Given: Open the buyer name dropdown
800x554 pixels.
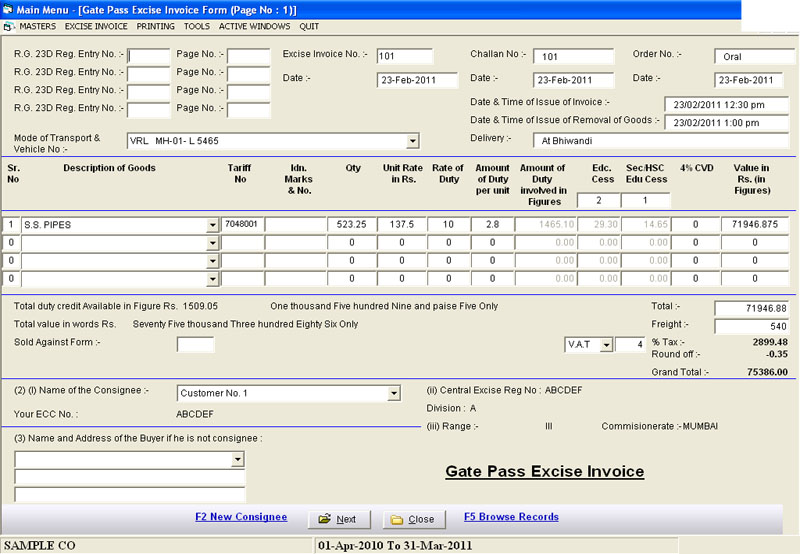Looking at the screenshot, I should pos(237,460).
